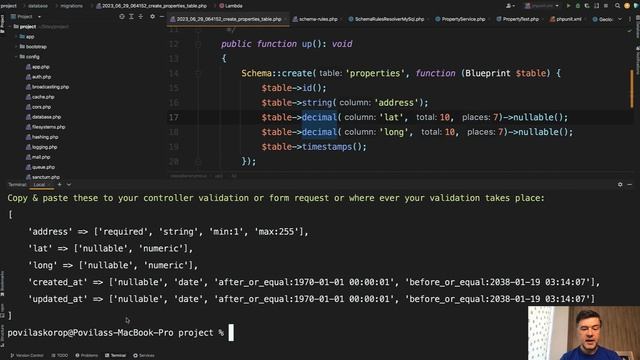Click the 'address' rule line in terminal output
The image size is (640, 360).
(x=168, y=232)
